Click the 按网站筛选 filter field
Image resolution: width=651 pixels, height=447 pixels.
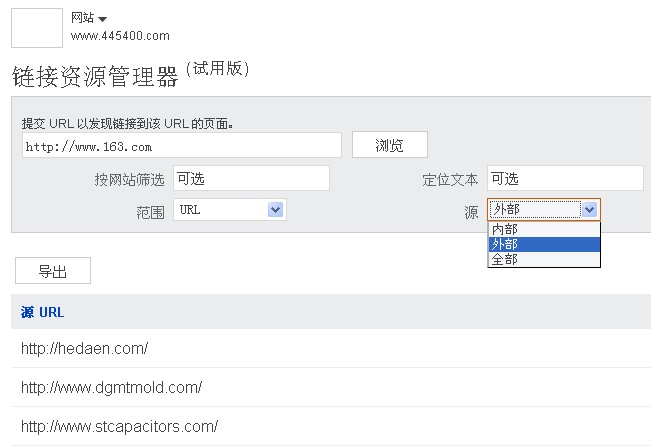[251, 179]
